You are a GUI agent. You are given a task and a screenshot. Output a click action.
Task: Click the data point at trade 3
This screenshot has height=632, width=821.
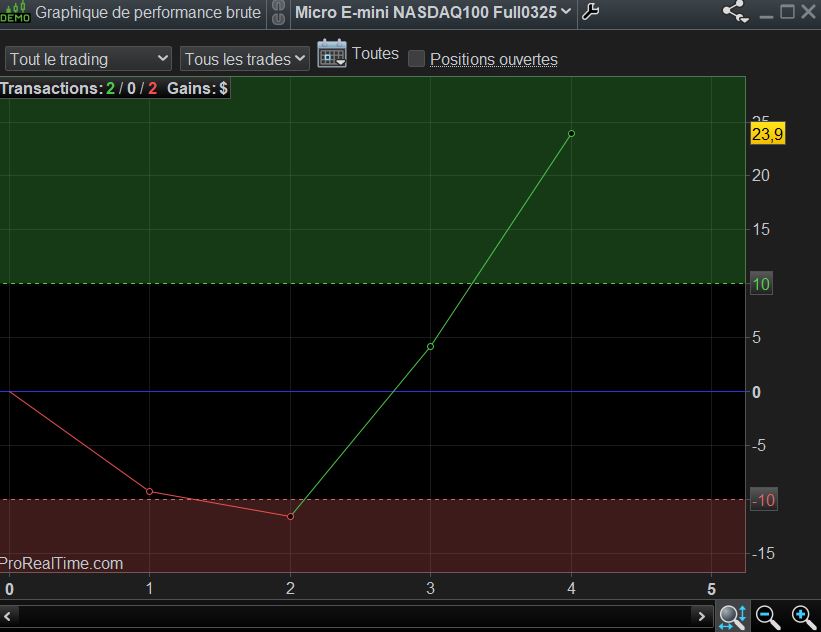point(430,347)
